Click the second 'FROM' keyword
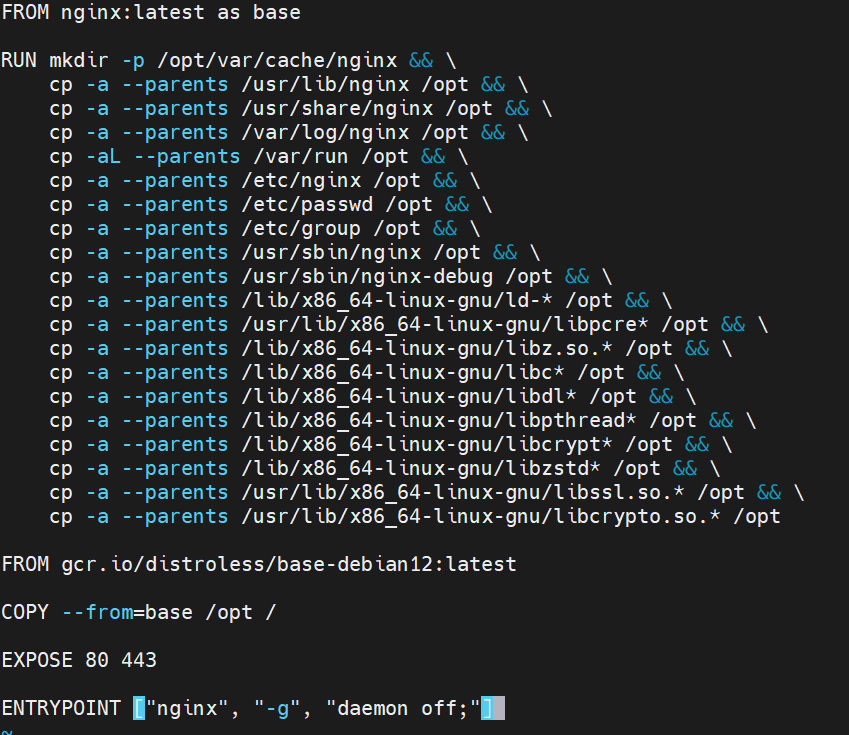 click(25, 564)
